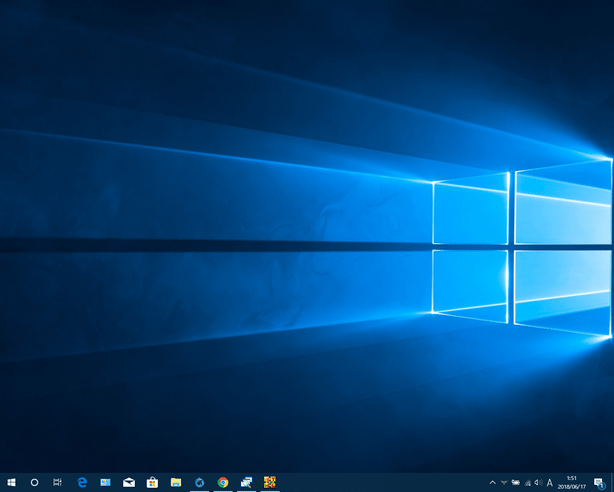Open File Explorer folder icon
This screenshot has height=492, width=614.
176,482
